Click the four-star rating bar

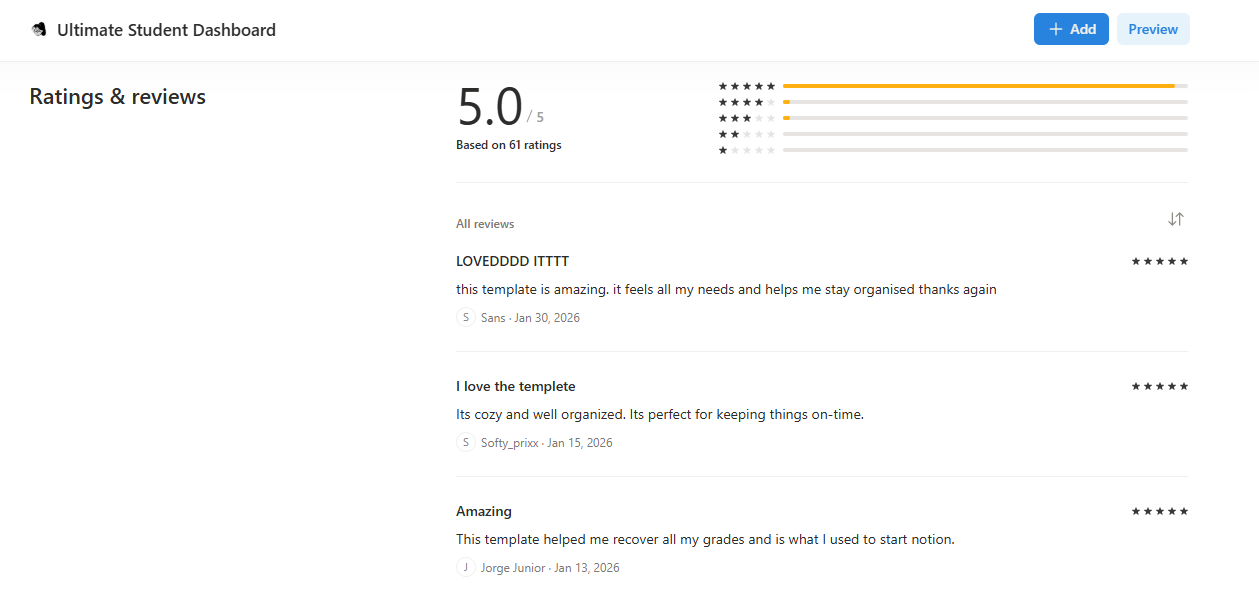985,102
